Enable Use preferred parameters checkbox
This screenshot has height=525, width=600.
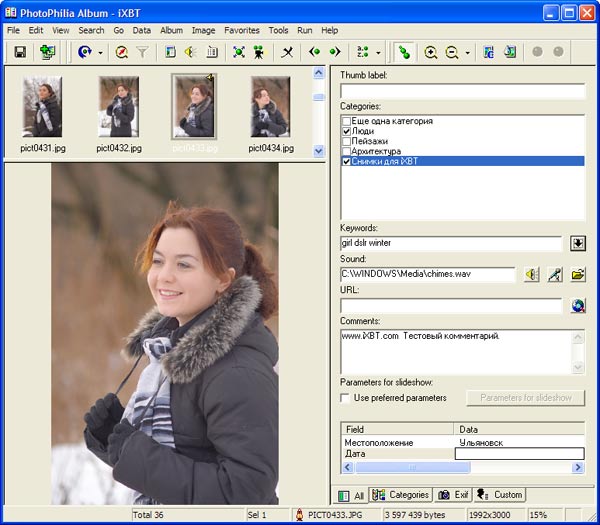(347, 398)
